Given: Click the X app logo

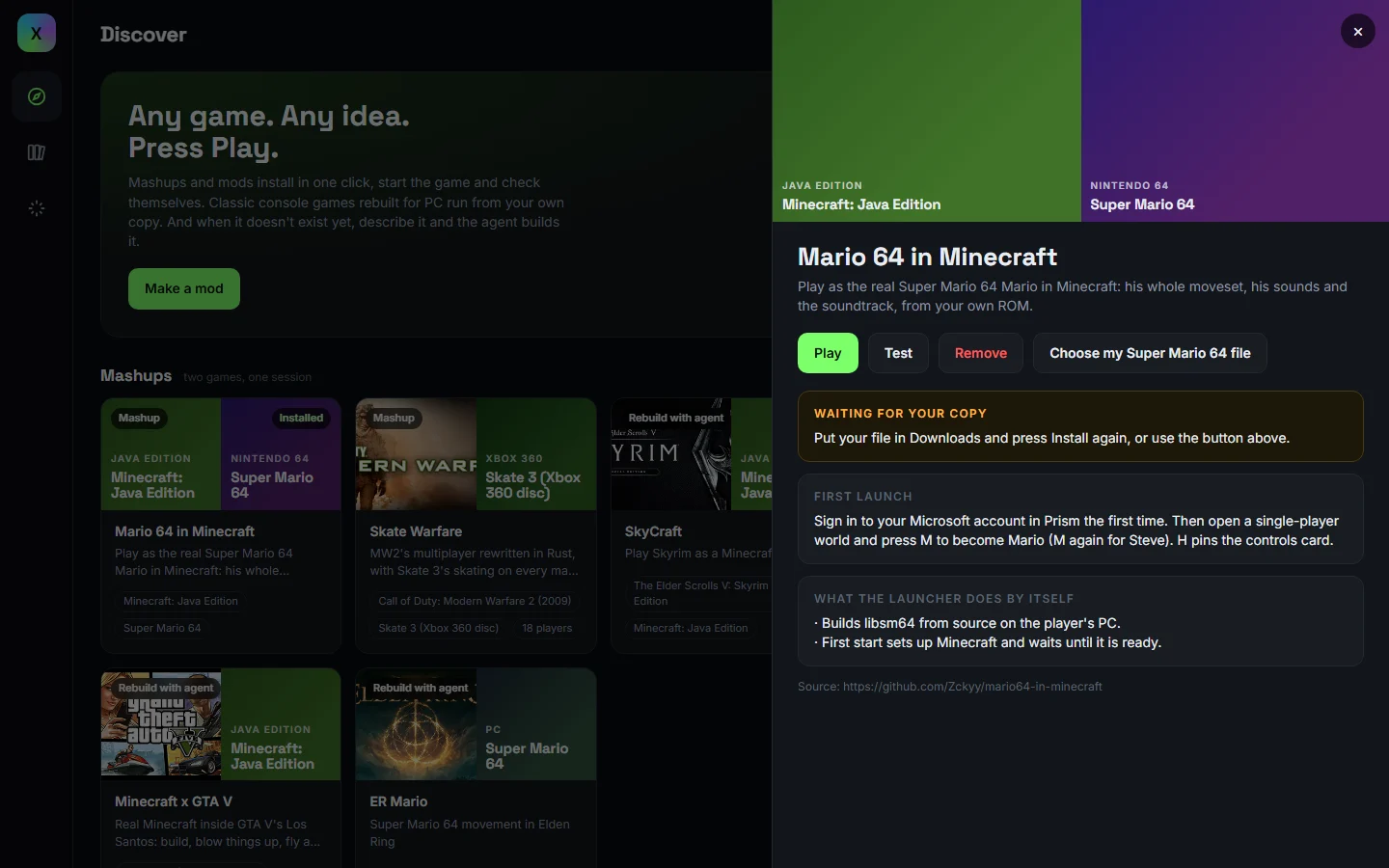Looking at the screenshot, I should [37, 33].
